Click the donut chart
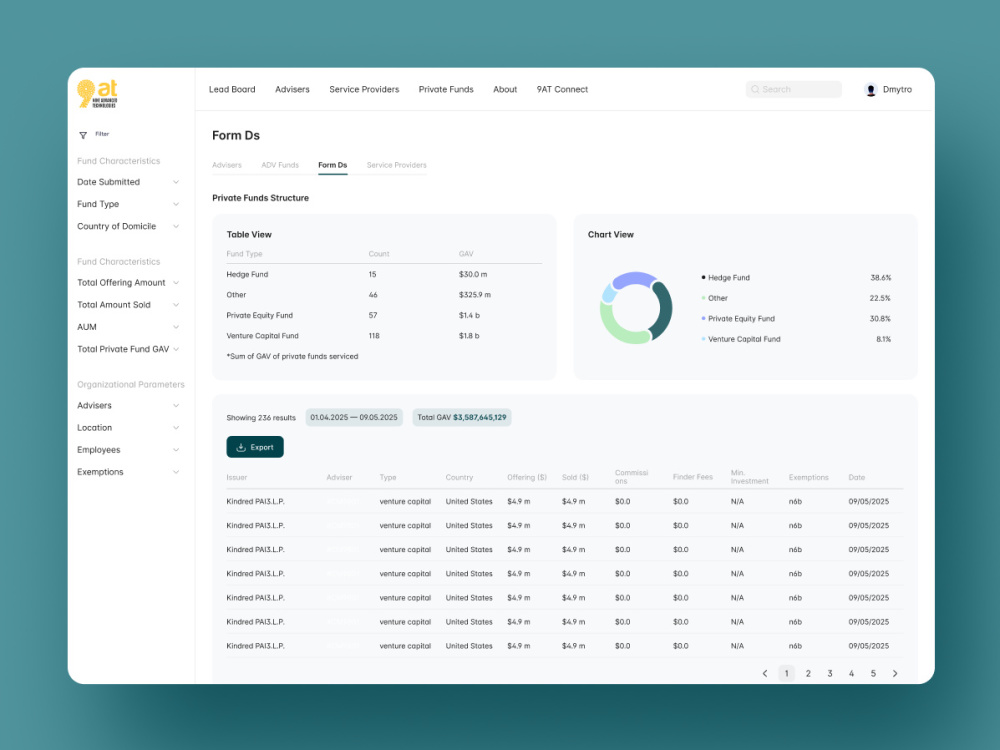Image resolution: width=1000 pixels, height=750 pixels. click(x=636, y=308)
